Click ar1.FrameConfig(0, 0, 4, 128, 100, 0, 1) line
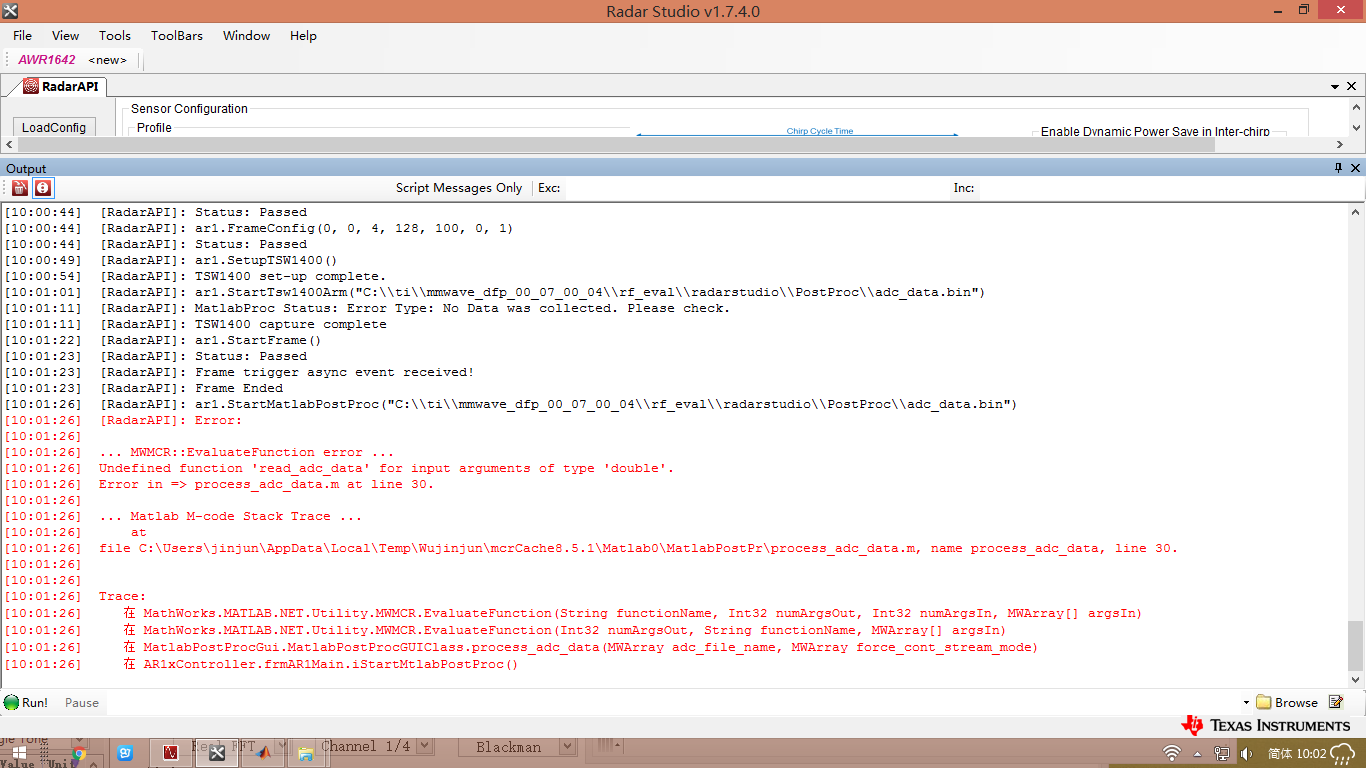The width and height of the screenshot is (1366, 768). pos(354,228)
